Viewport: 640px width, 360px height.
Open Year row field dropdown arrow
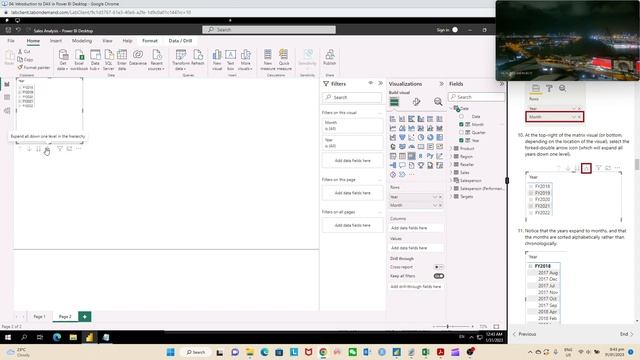click(435, 197)
